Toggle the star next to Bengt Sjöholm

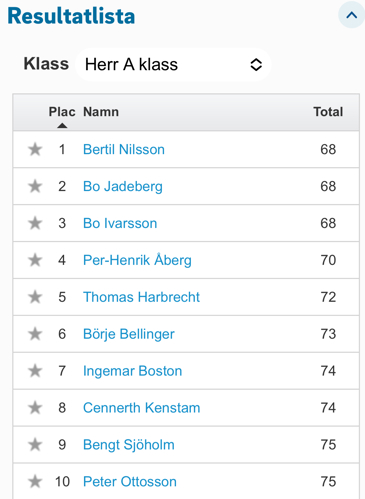tap(35, 445)
